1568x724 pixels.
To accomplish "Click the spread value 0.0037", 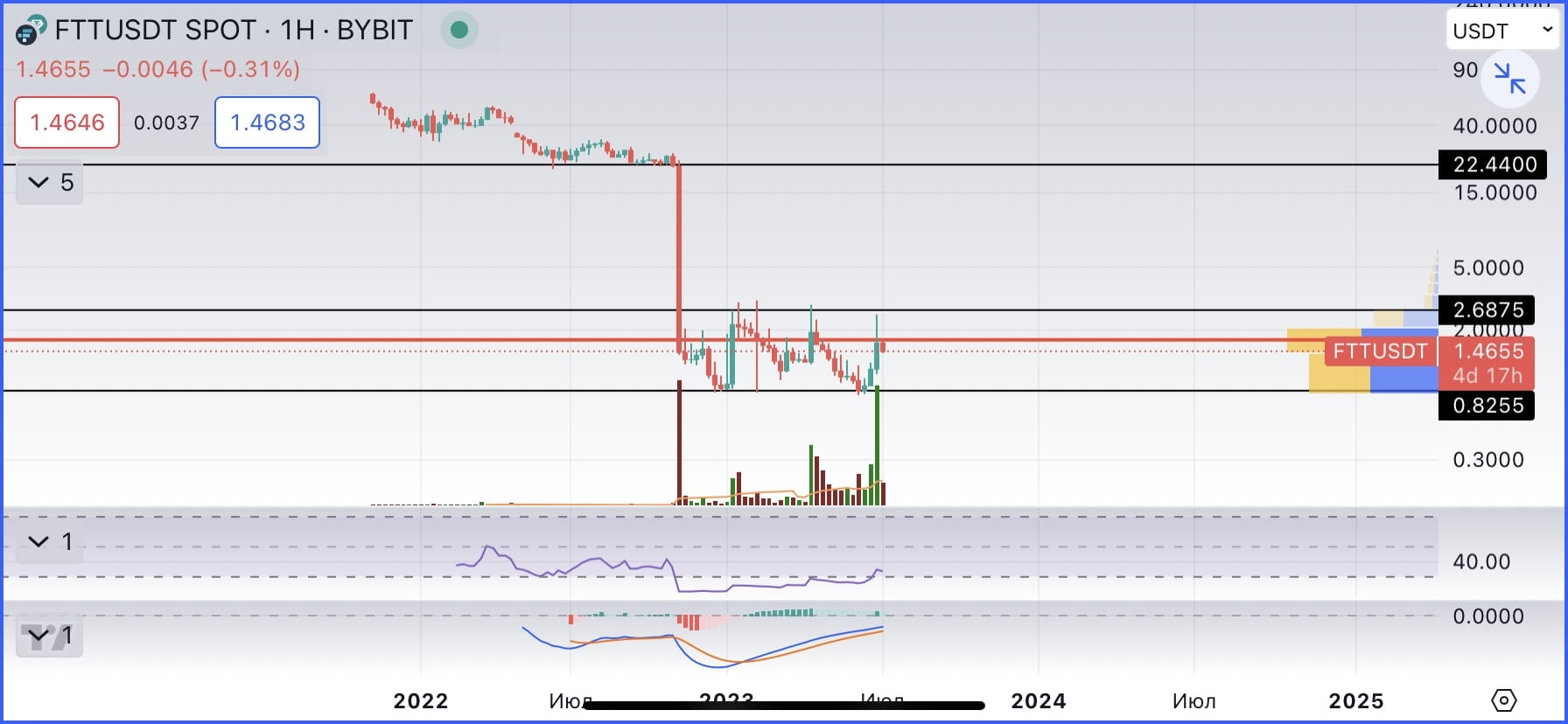I will tap(166, 123).
